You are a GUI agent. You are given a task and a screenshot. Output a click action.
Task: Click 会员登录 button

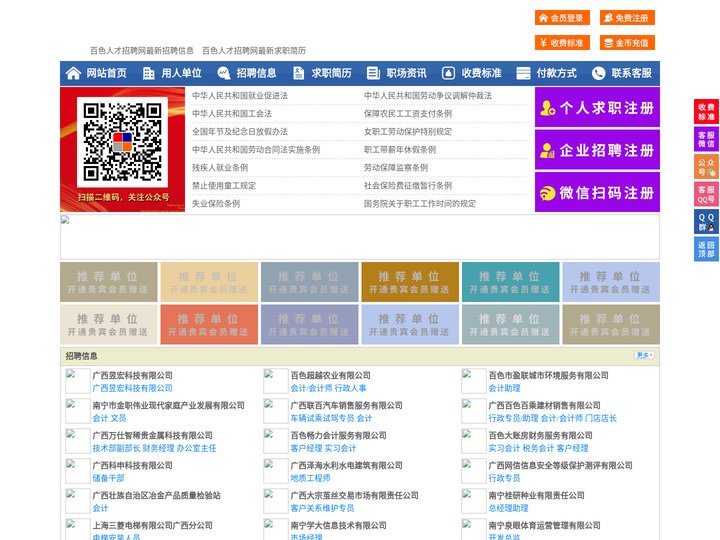[x=562, y=18]
